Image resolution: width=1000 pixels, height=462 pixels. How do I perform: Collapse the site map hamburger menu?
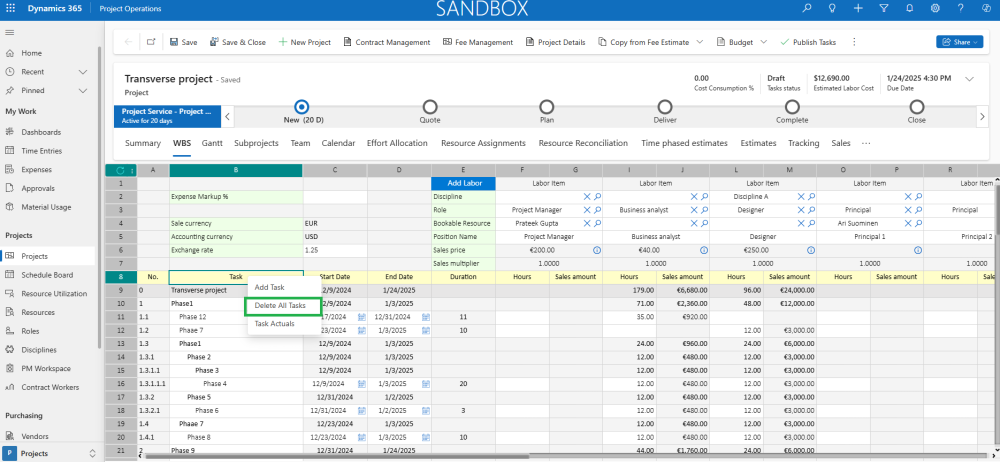(x=10, y=33)
